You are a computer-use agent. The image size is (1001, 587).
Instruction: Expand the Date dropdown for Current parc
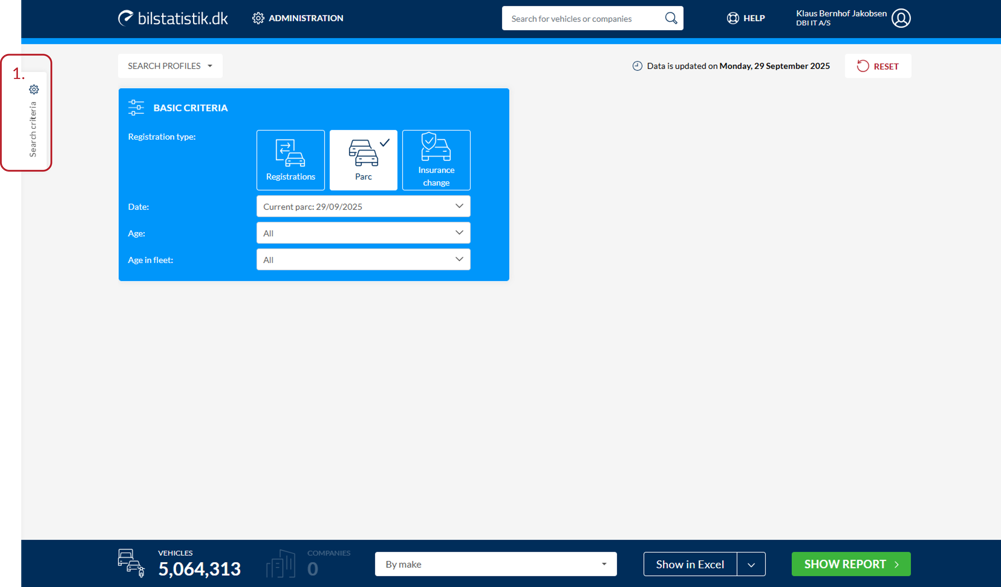(x=363, y=206)
